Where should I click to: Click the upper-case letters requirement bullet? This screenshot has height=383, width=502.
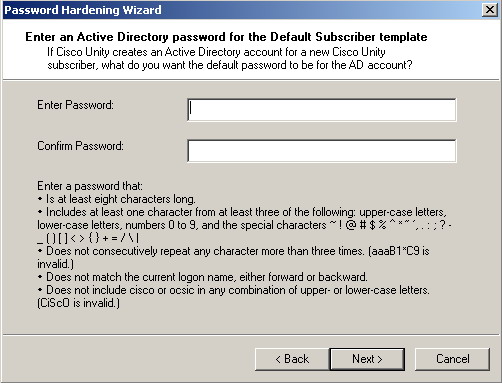(242, 212)
